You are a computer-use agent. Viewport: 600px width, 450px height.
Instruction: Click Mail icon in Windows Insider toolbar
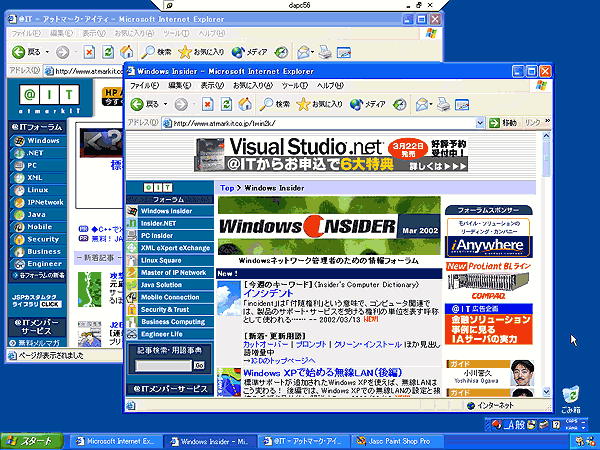click(x=421, y=104)
